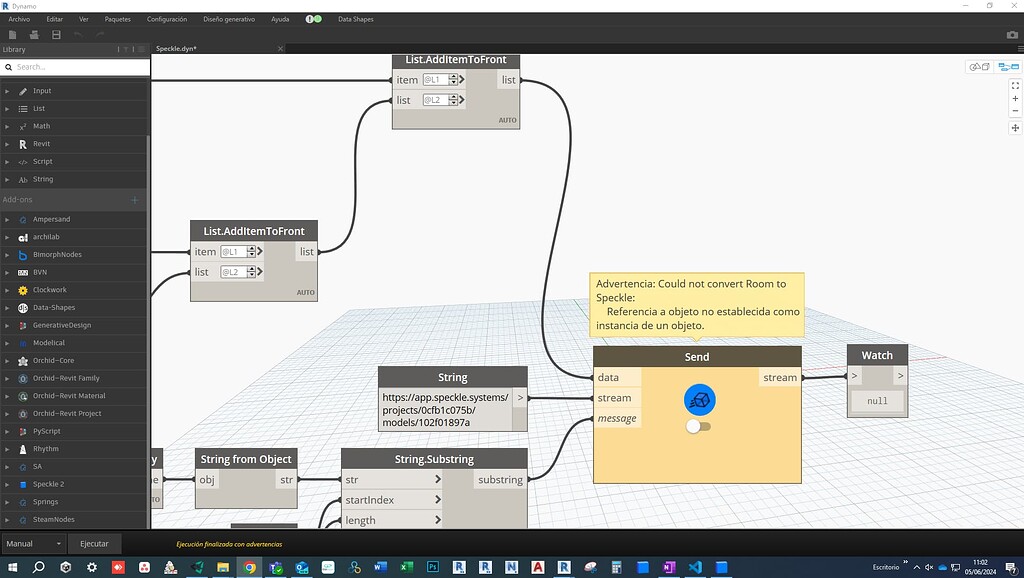Screen dimensions: 1024x578
Task: Click the Windows Start button
Action: pos(12,567)
